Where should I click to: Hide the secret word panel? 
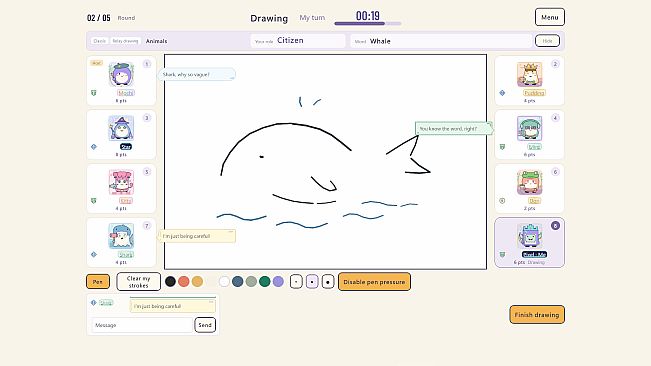(547, 41)
